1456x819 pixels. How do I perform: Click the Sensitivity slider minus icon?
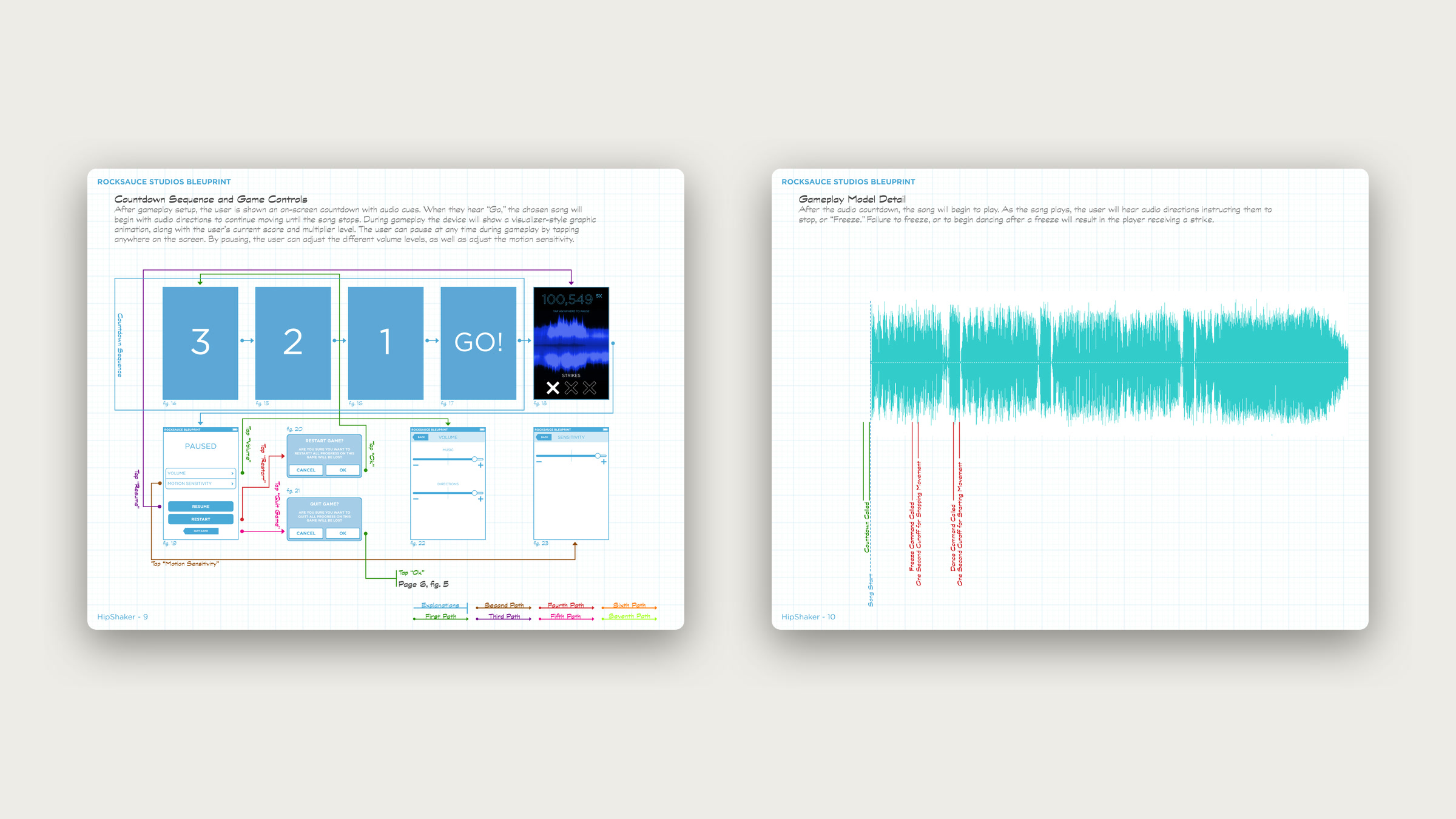pyautogui.click(x=539, y=462)
